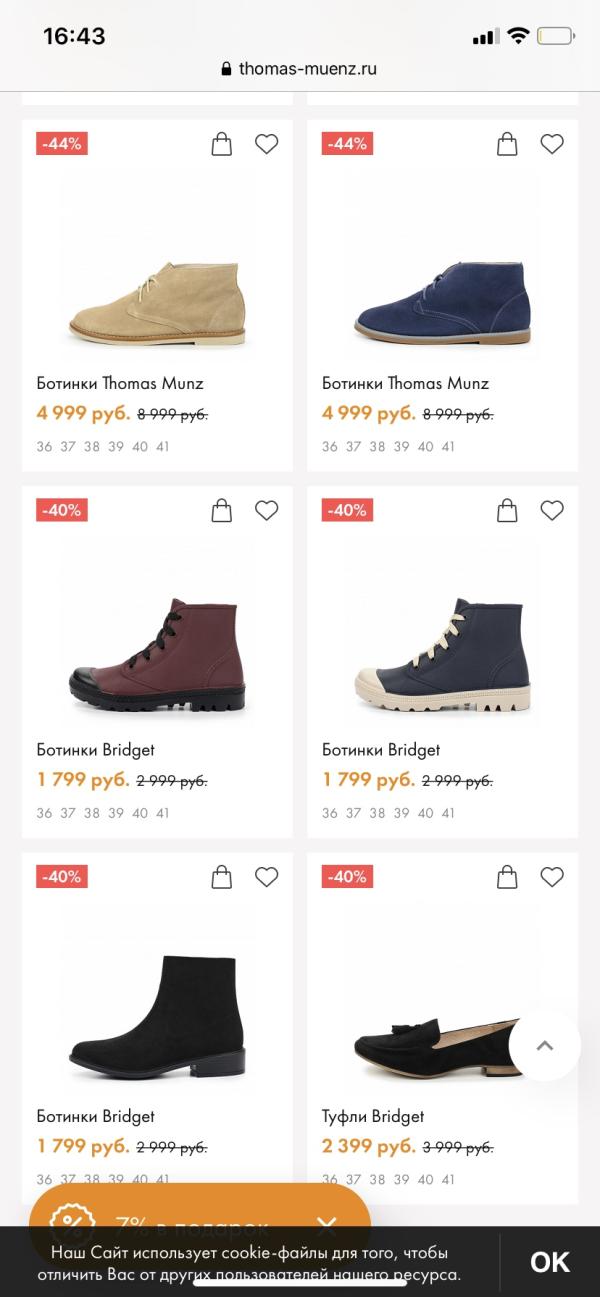Favorite the beige Thomas Munz boots
This screenshot has width=600, height=1297.
(x=266, y=145)
